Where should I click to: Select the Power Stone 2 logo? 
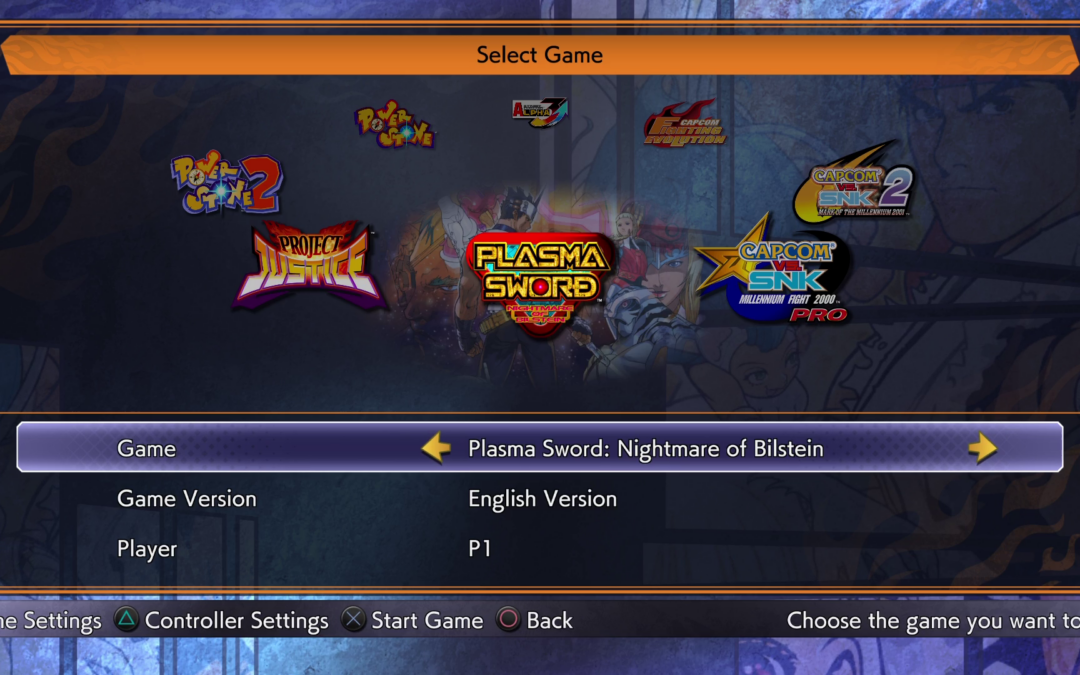coord(227,183)
